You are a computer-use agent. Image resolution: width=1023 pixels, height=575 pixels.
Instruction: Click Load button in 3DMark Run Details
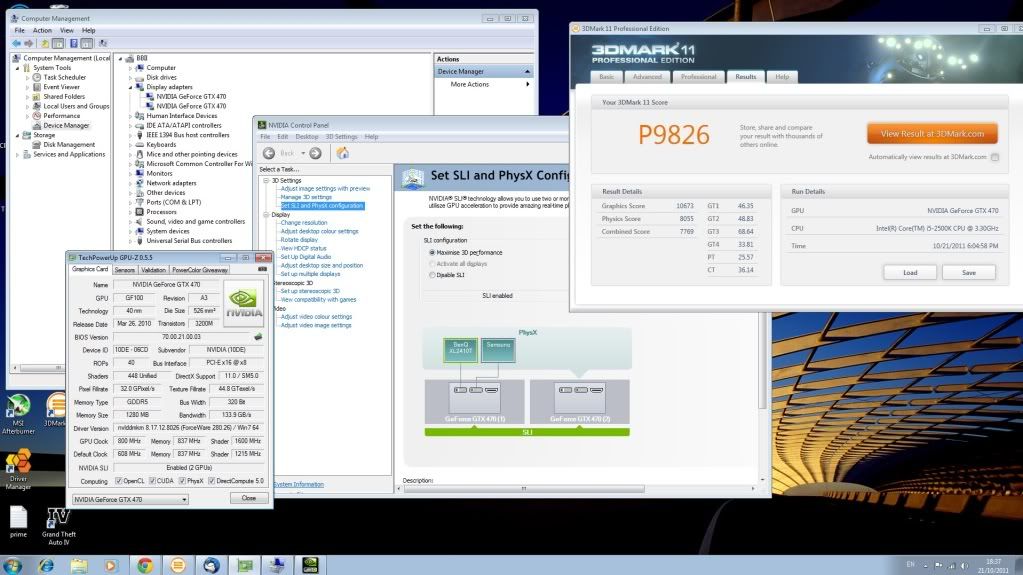point(910,272)
